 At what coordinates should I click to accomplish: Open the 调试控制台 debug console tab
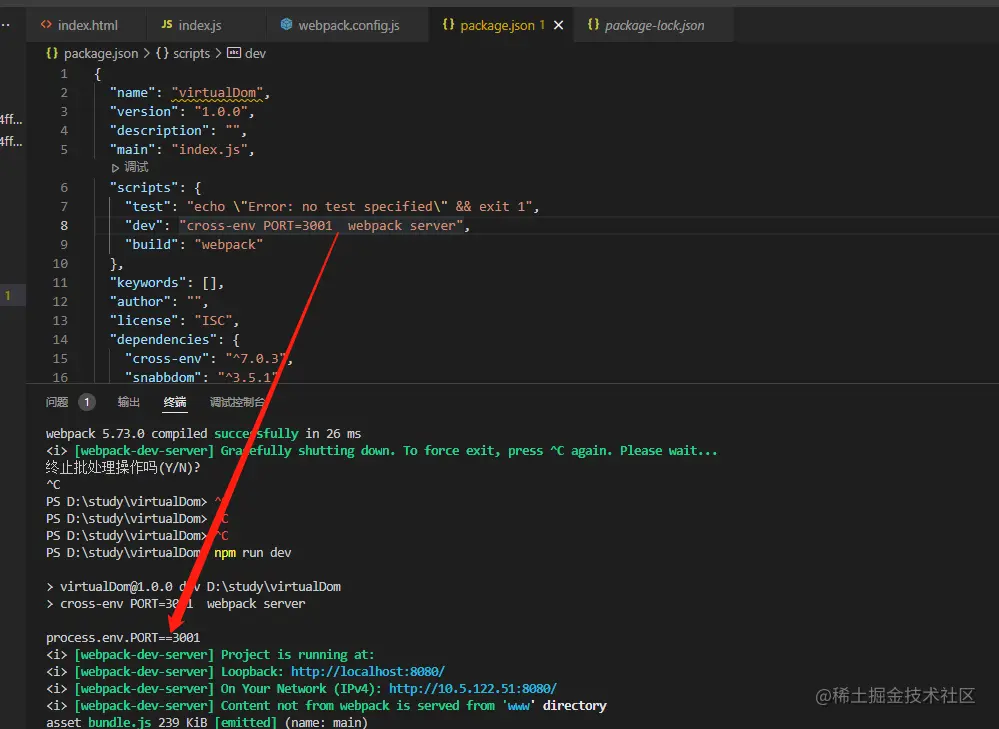236,402
